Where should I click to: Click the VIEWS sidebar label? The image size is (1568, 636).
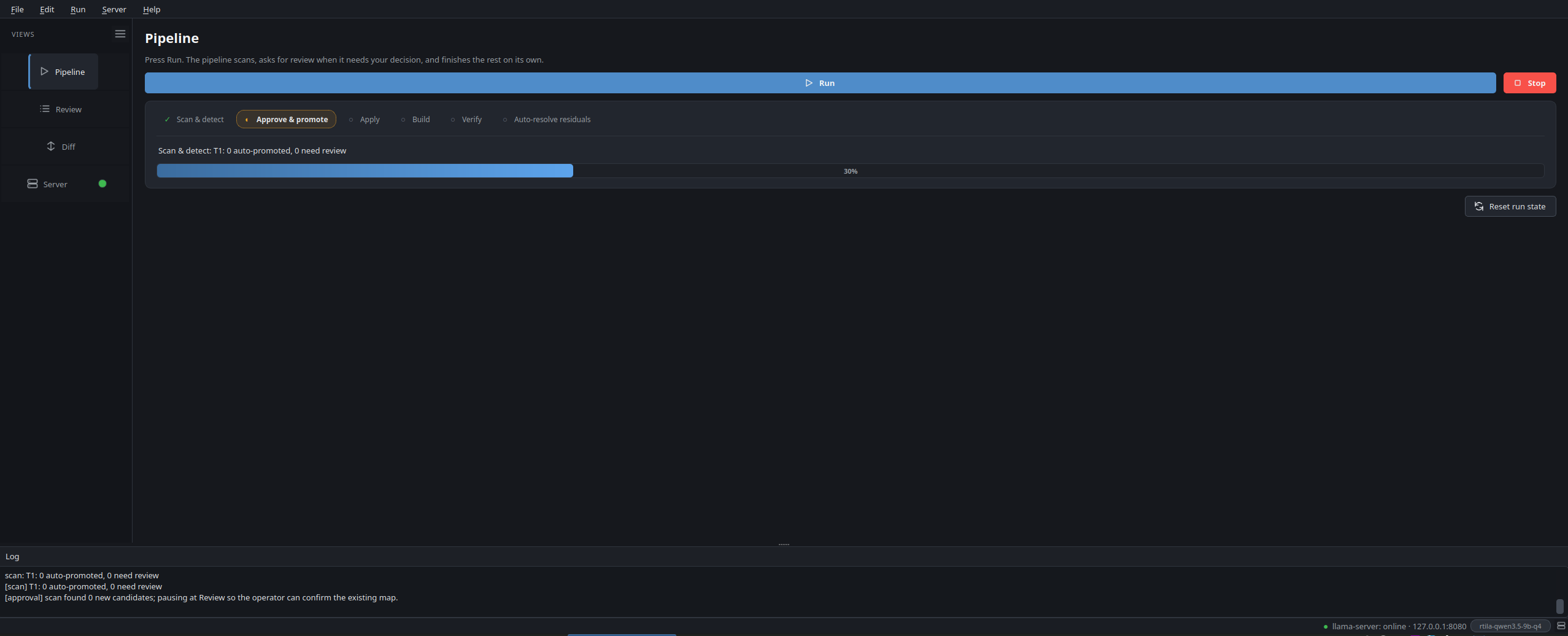pos(23,34)
